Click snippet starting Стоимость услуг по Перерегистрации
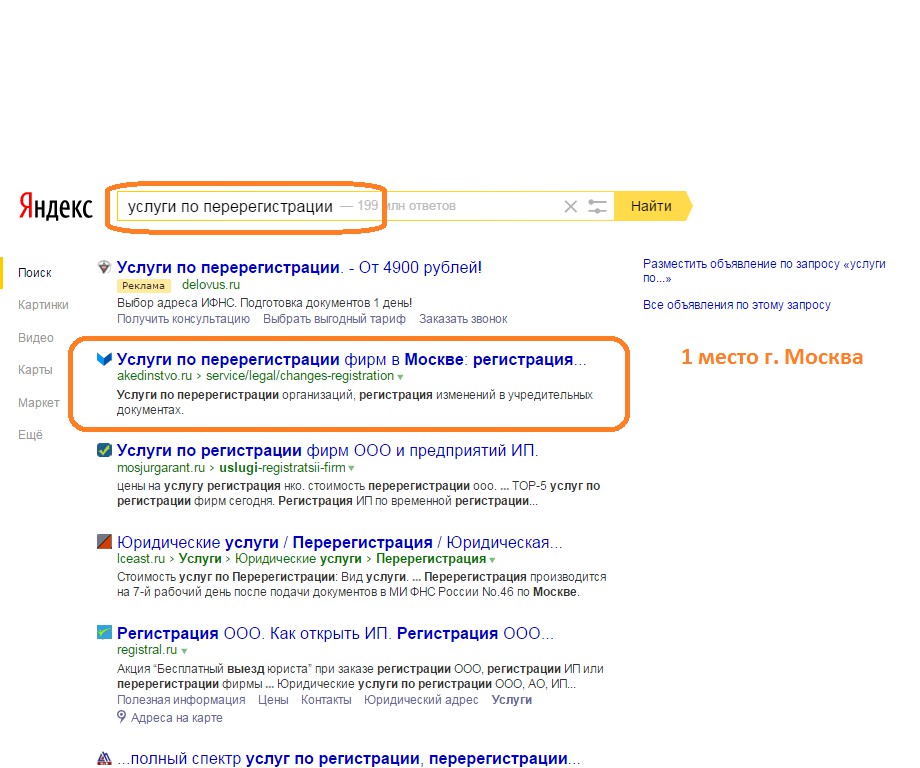920x768 pixels. [361, 584]
